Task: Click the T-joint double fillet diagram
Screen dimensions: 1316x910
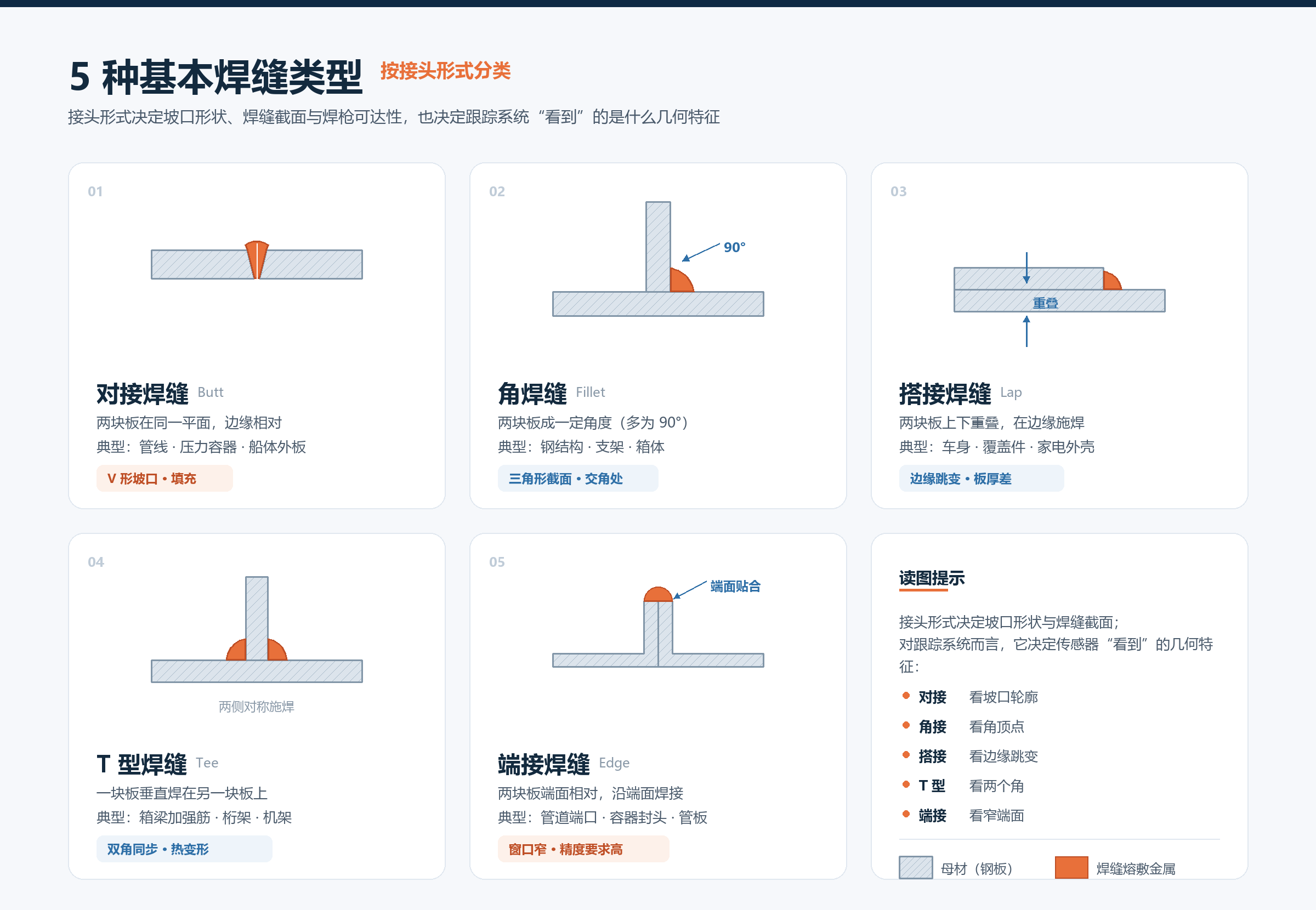Action: tap(257, 629)
